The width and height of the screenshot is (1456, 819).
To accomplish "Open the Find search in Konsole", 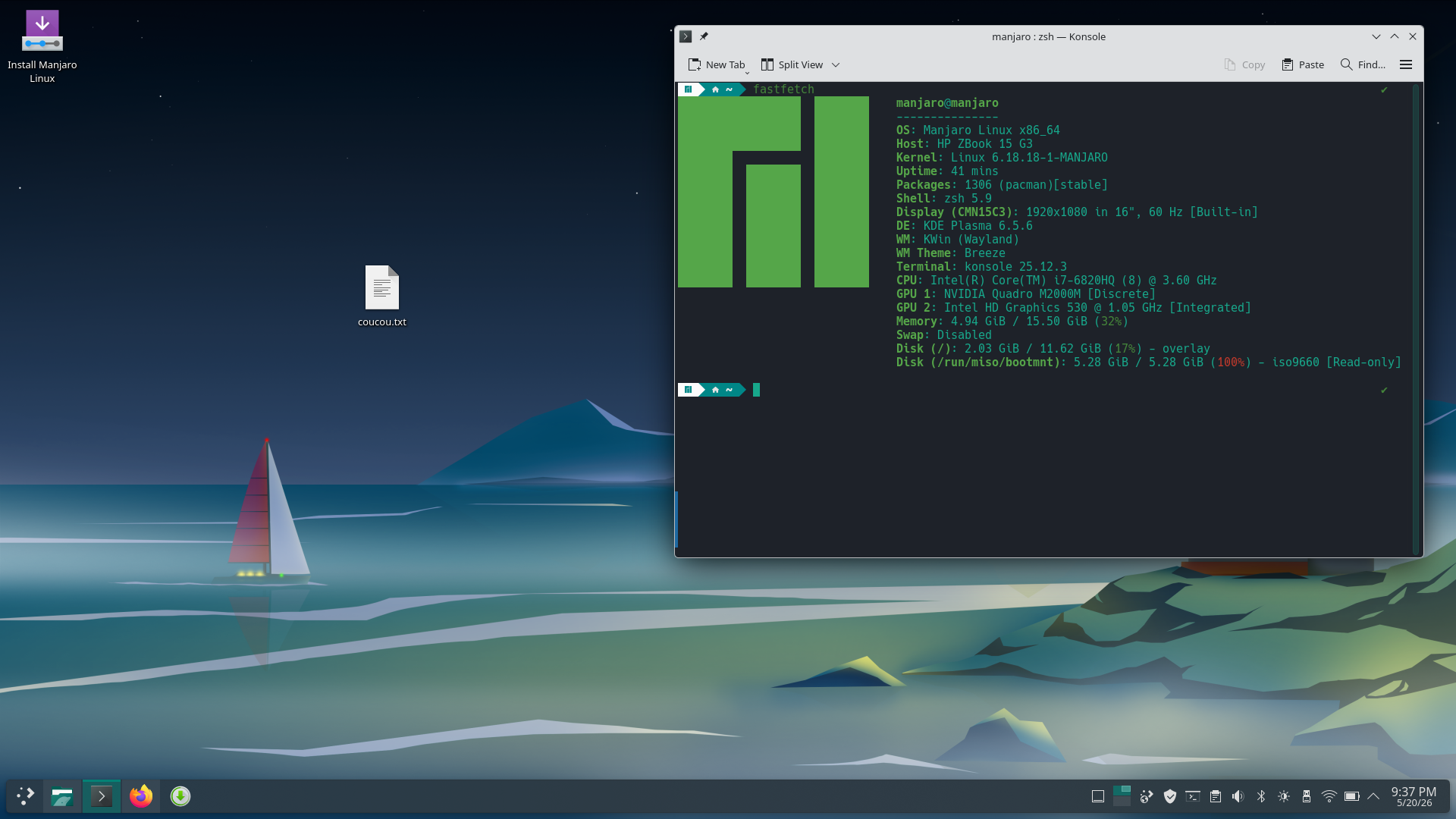I will point(1363,65).
